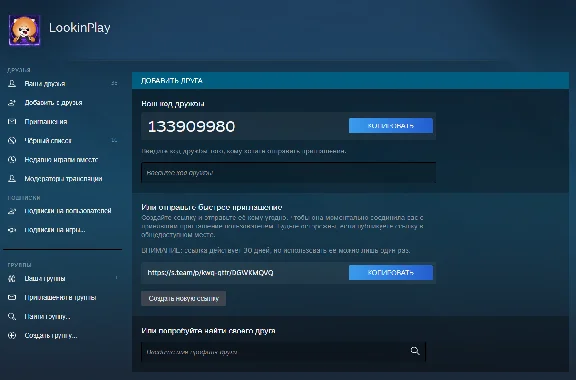Click the Добавить в друзья add-person icon

[x=12, y=103]
